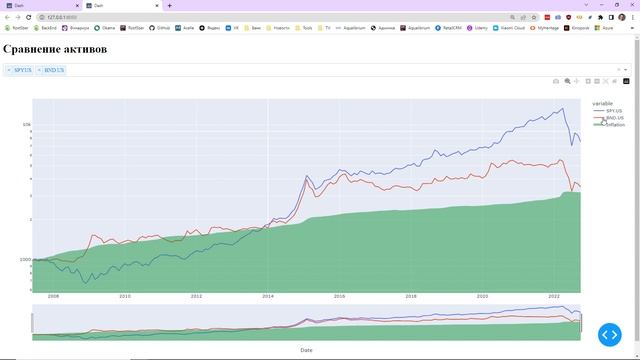Open the MyHeritage bookmark
The width and height of the screenshot is (640, 360).
[544, 28]
